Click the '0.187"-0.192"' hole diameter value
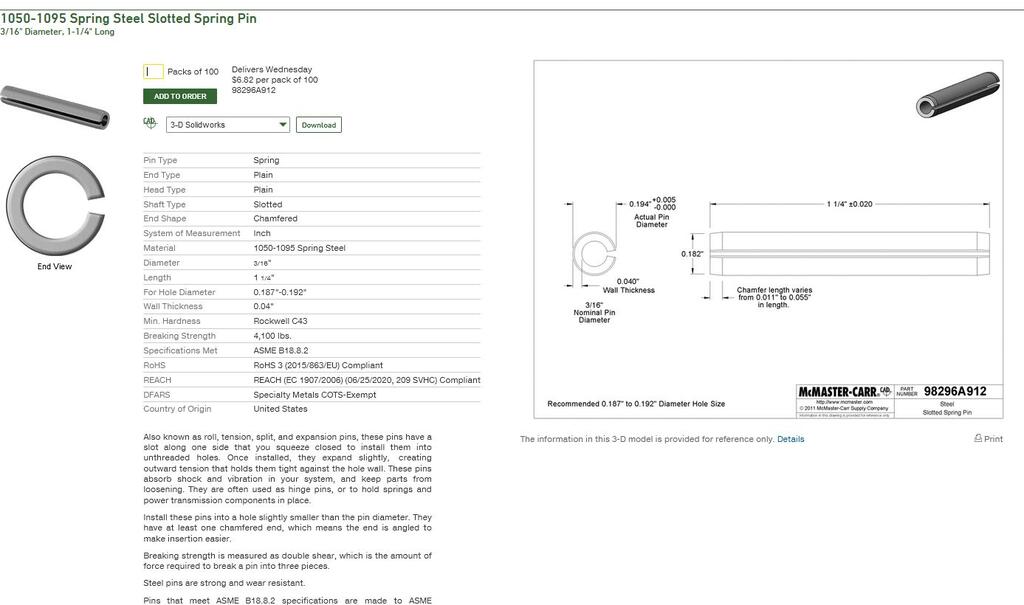The width and height of the screenshot is (1024, 605). (x=280, y=292)
